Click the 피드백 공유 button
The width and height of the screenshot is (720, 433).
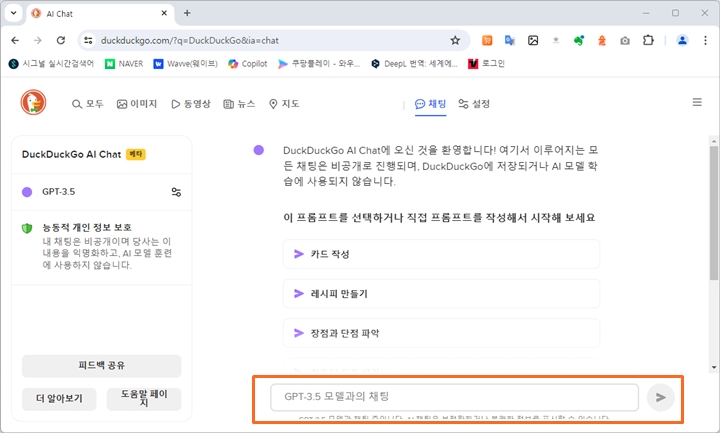(101, 366)
